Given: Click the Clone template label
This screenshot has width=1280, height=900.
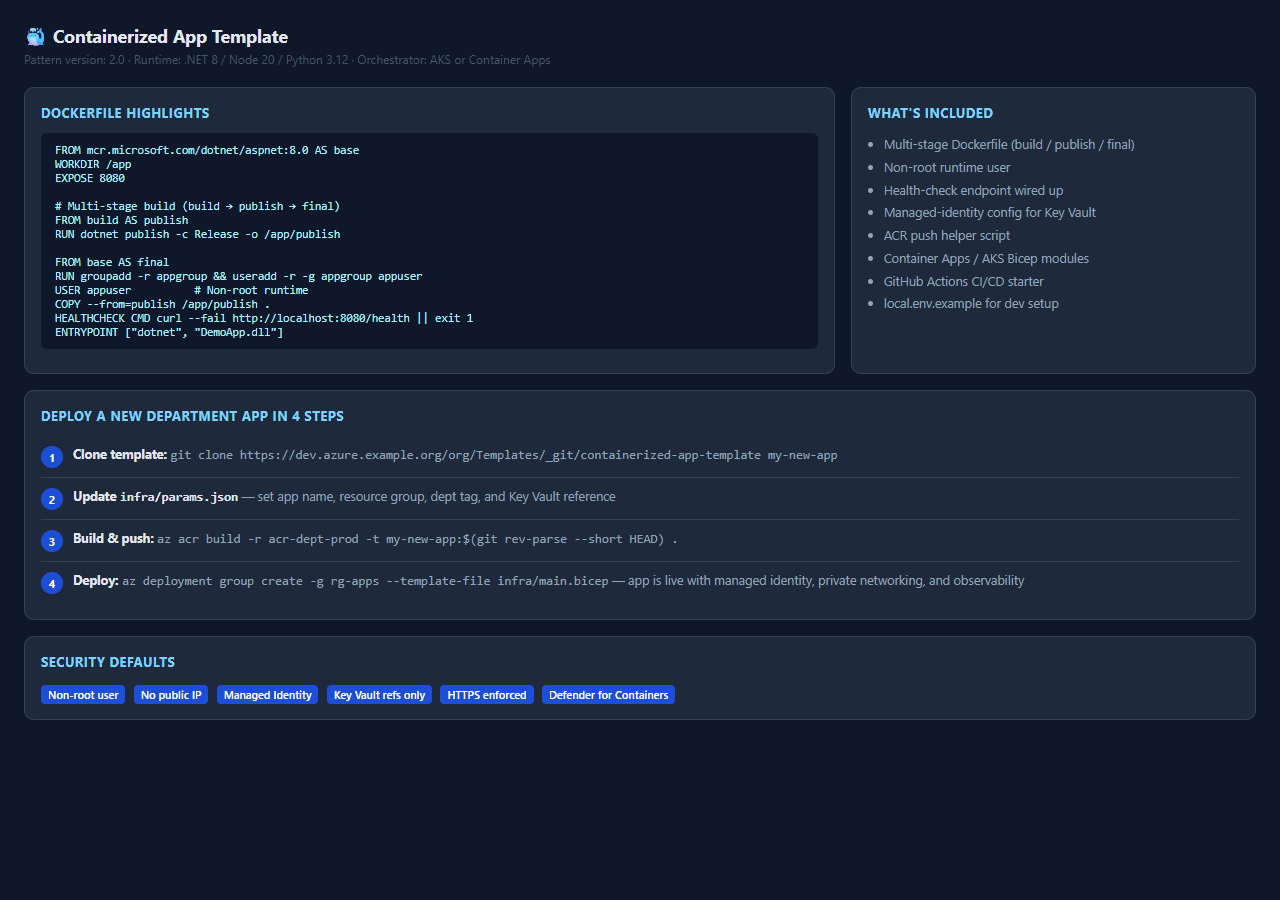Looking at the screenshot, I should tap(120, 455).
